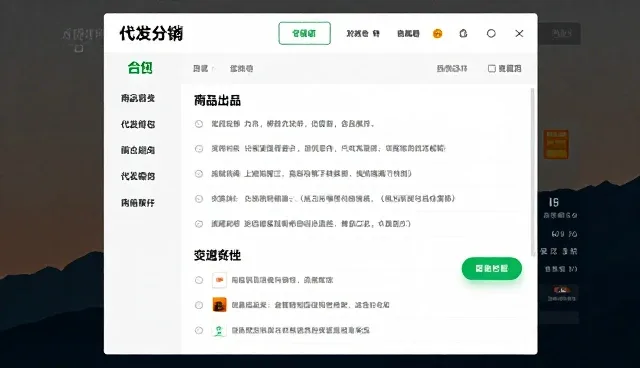Select radio button beside the orange-on-white icon row
The height and width of the screenshot is (368, 640).
click(x=199, y=280)
